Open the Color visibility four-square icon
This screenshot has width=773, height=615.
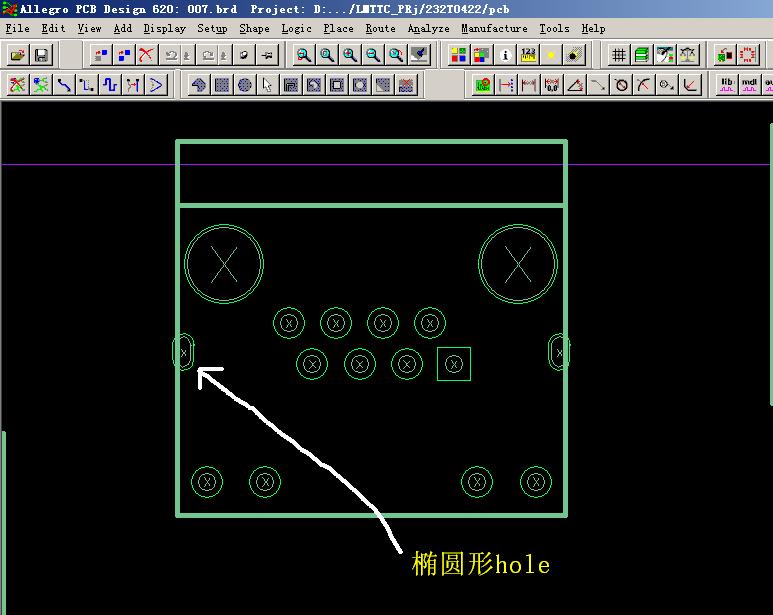pos(458,55)
